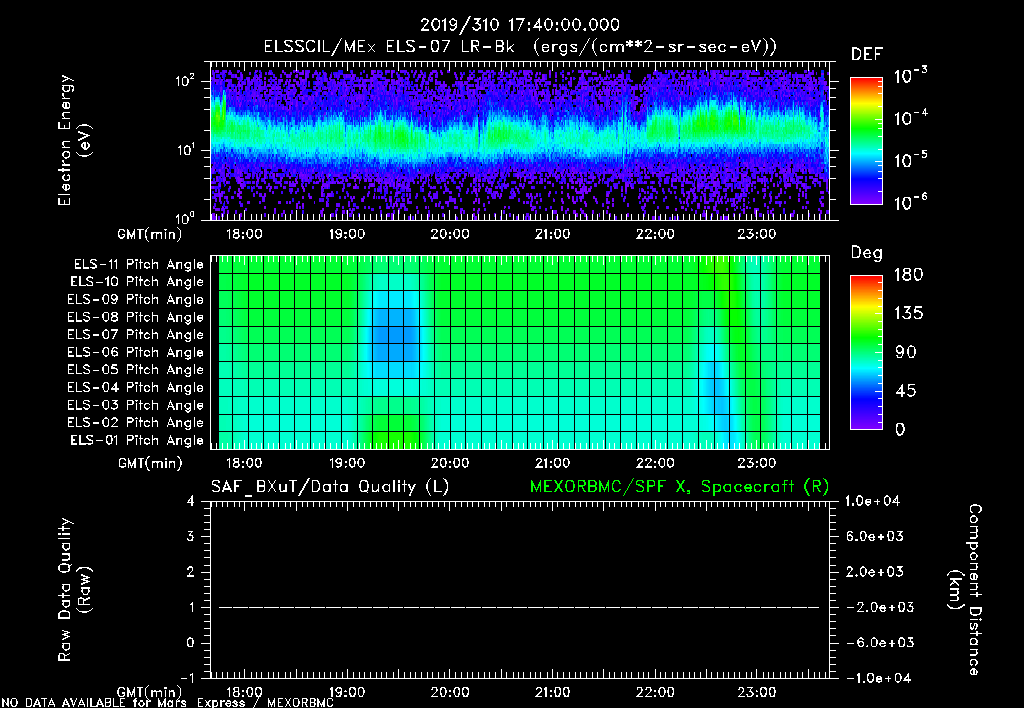This screenshot has height=708, width=1024.
Task: Click the Component Distance (km) axis label
Action: [x=965, y=589]
